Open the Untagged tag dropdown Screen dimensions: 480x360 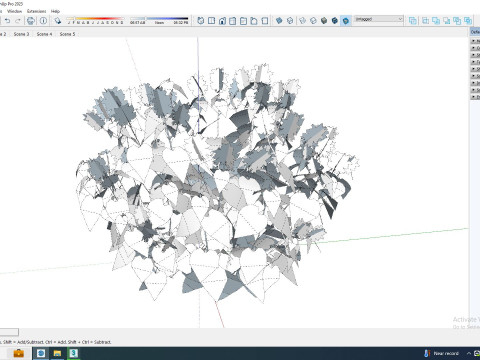click(379, 19)
